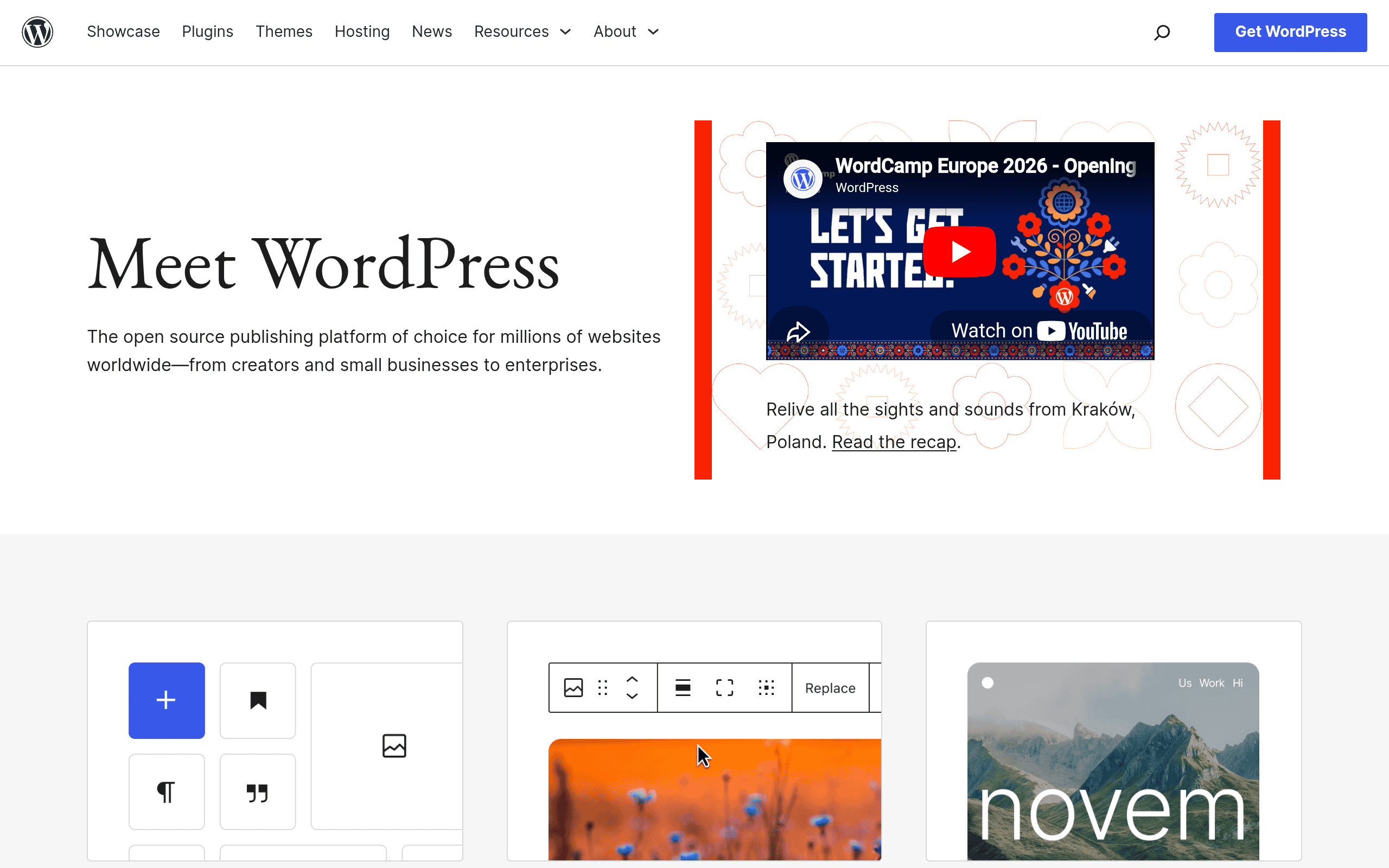
Task: Click the white dot logo in novem preview
Action: (x=987, y=683)
